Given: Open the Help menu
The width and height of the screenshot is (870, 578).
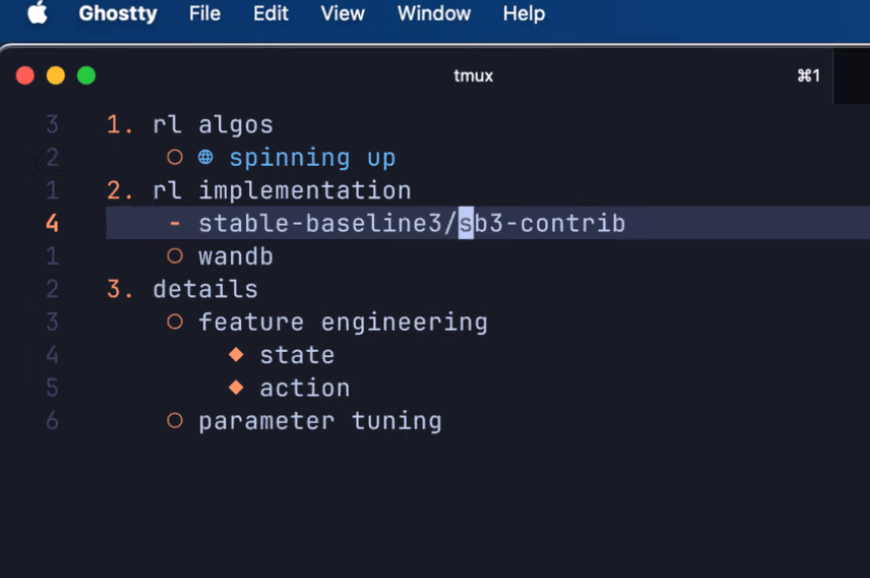Looking at the screenshot, I should point(524,14).
